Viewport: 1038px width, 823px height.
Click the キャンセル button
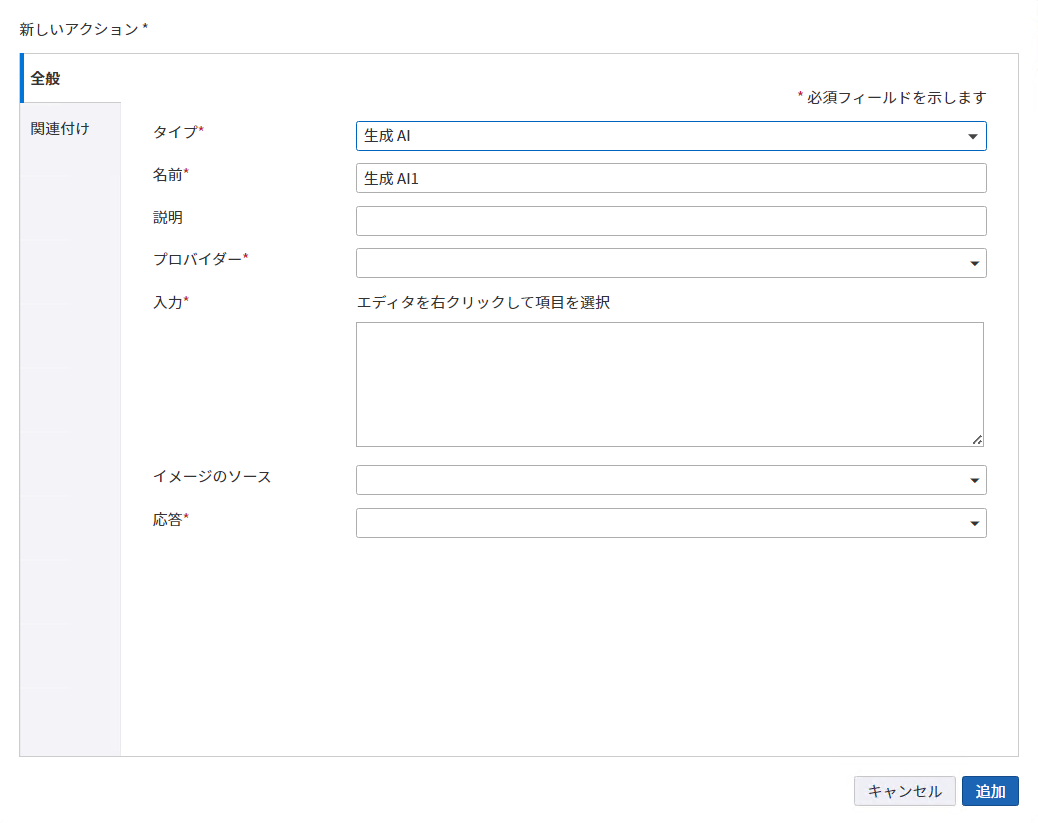pos(904,790)
